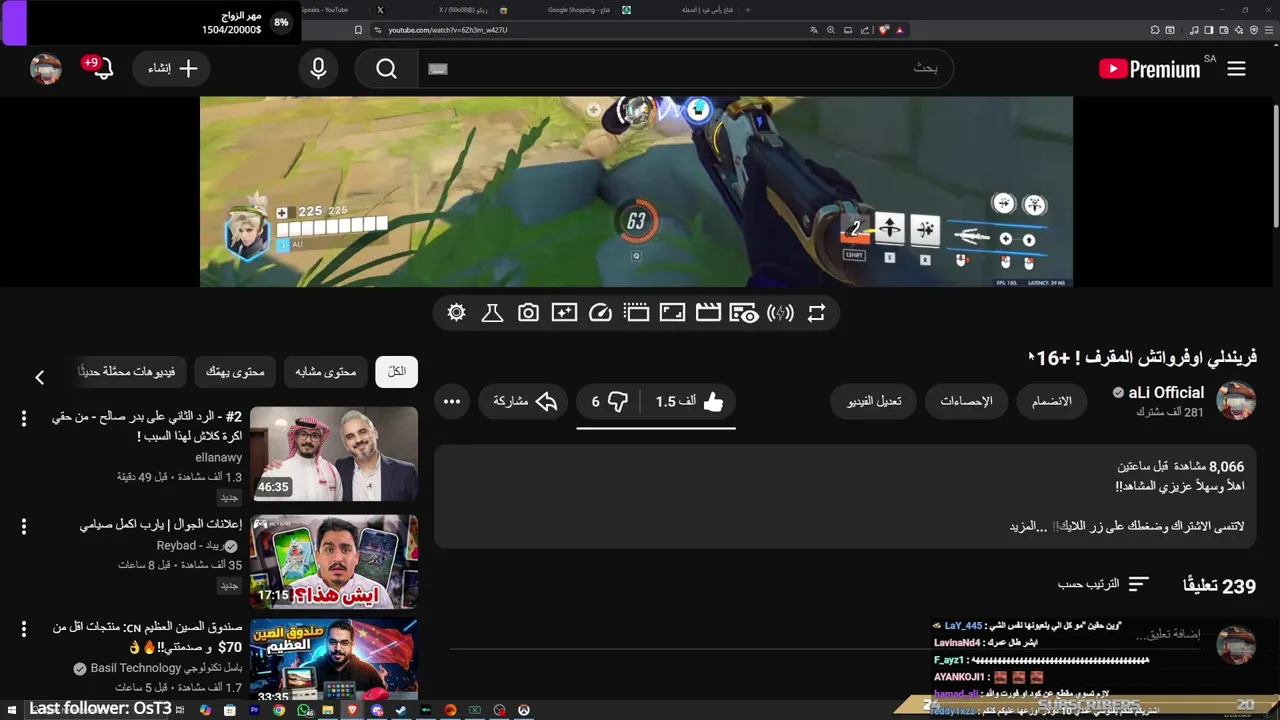
Task: Click the تعديل الفيديو edit video button
Action: click(x=875, y=401)
